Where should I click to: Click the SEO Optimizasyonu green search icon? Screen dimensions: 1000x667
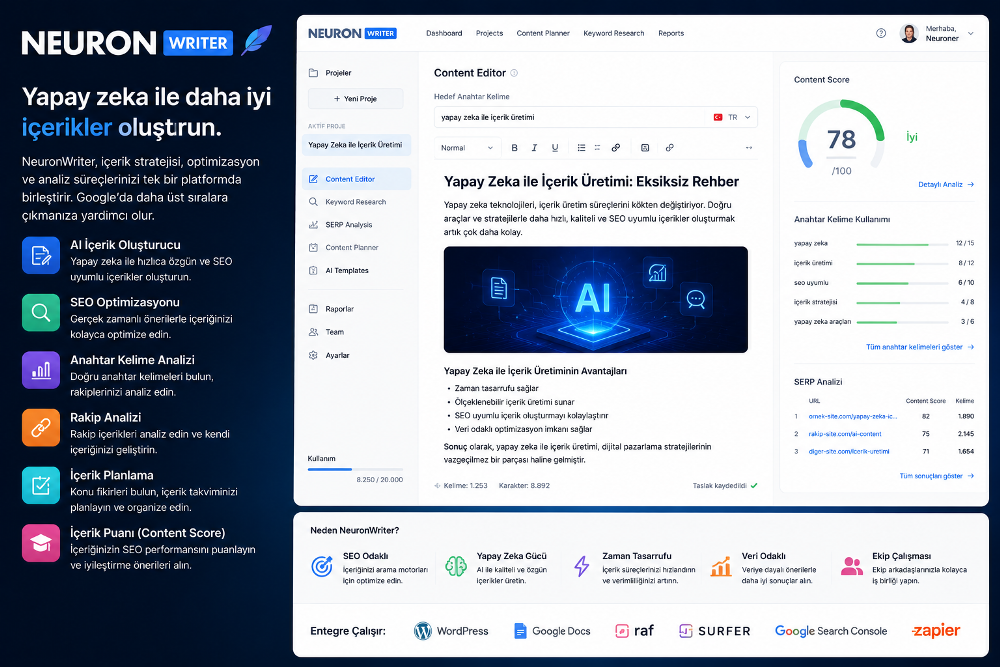point(41,312)
